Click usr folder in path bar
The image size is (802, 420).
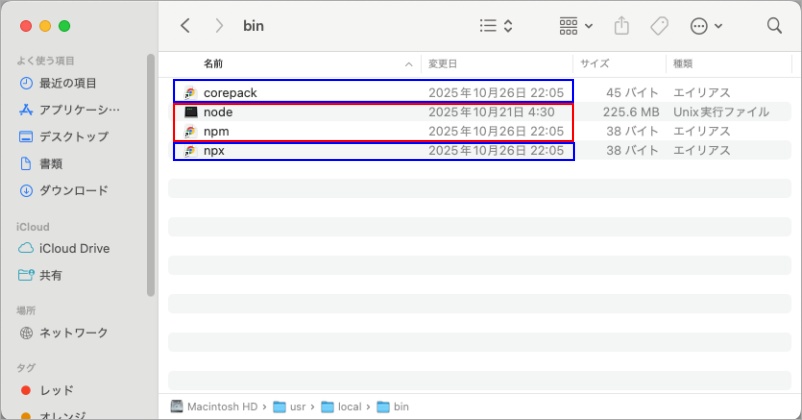(298, 407)
